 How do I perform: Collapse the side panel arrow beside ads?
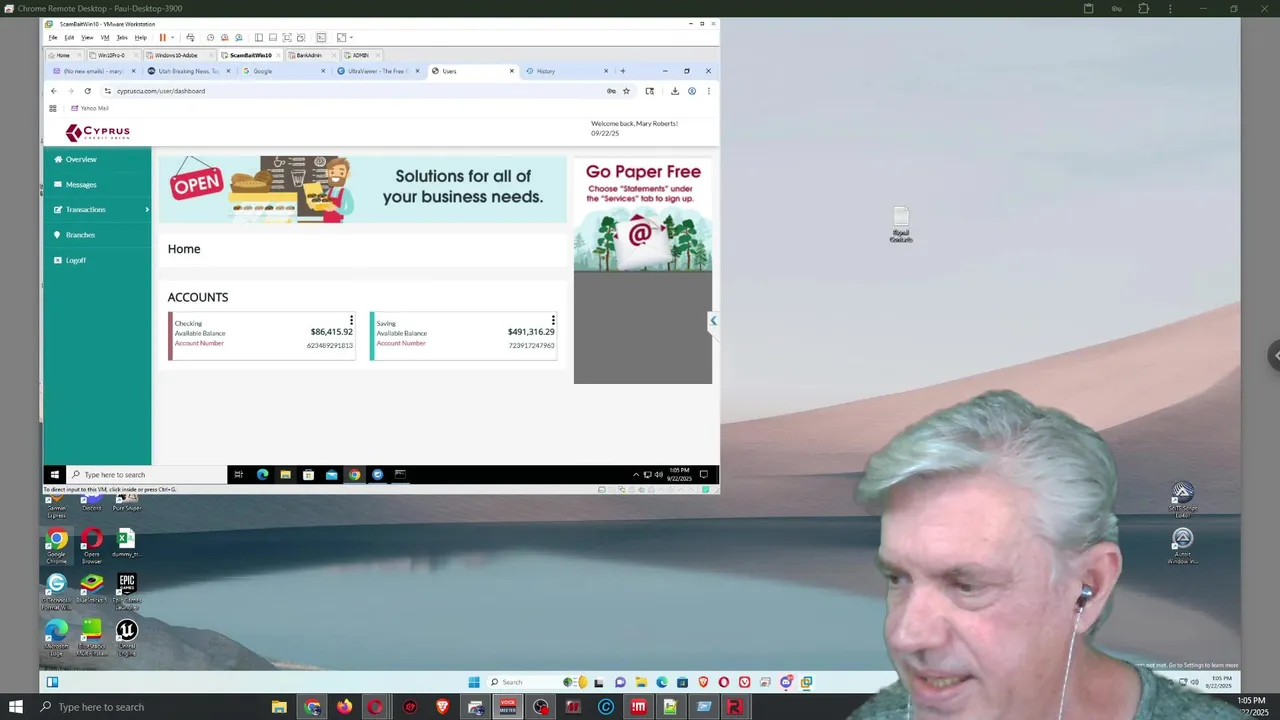pyautogui.click(x=713, y=320)
